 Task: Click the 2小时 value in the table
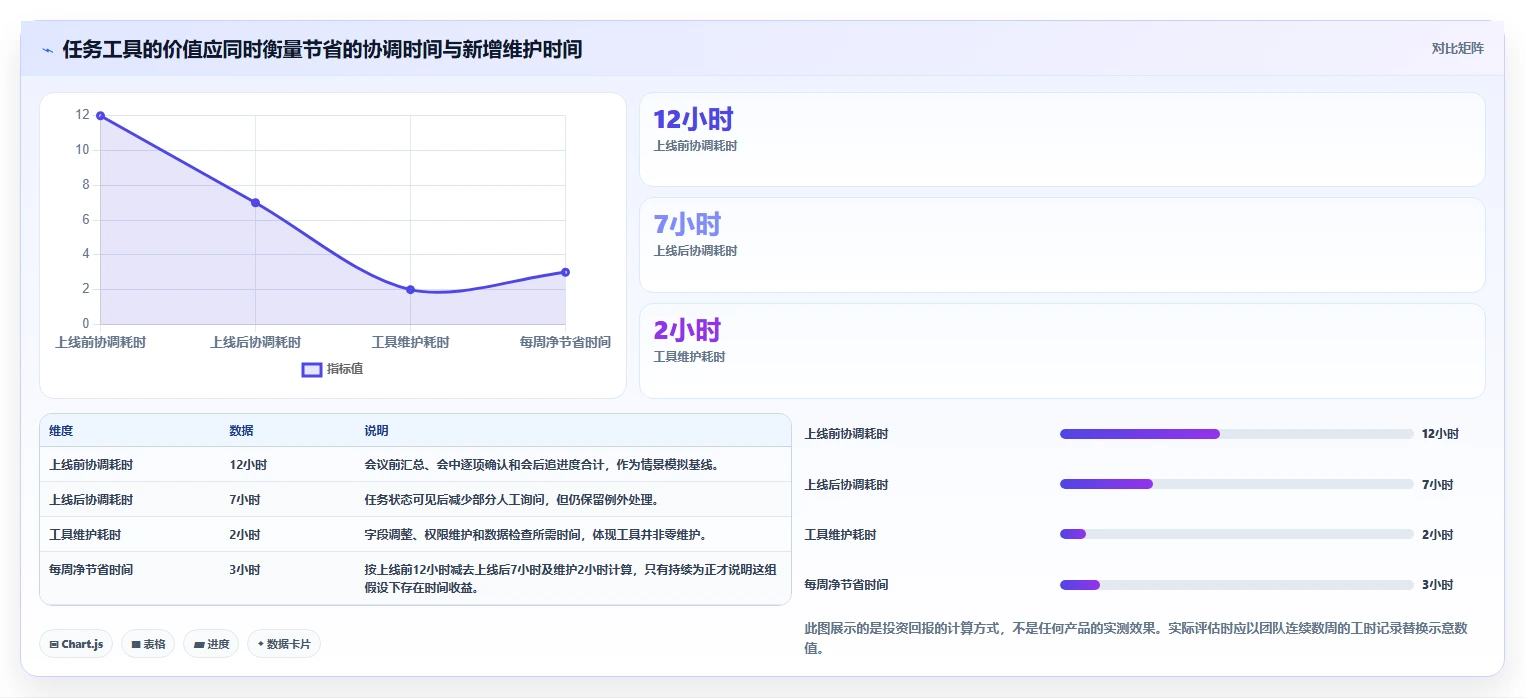245,535
